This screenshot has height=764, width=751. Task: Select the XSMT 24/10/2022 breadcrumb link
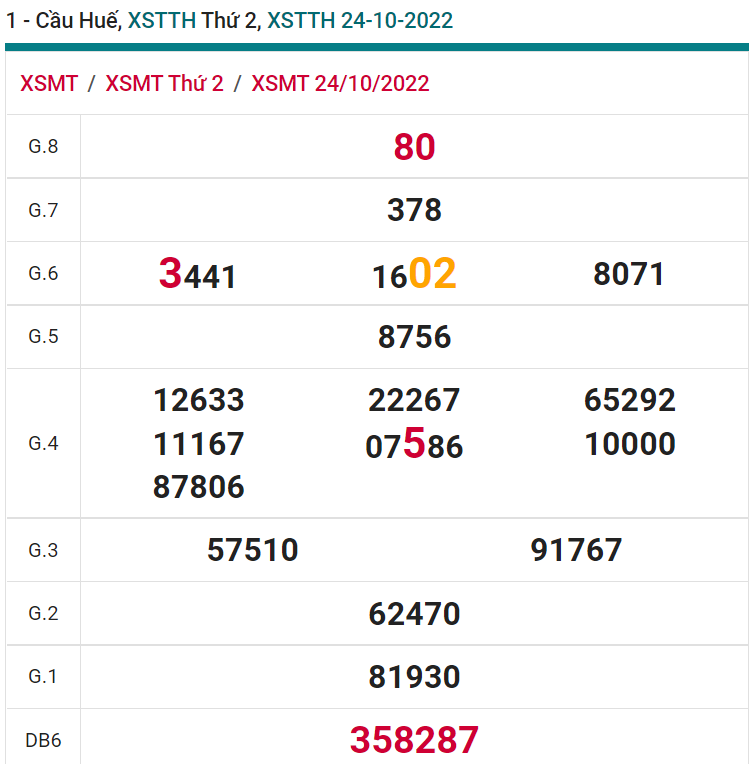[340, 83]
